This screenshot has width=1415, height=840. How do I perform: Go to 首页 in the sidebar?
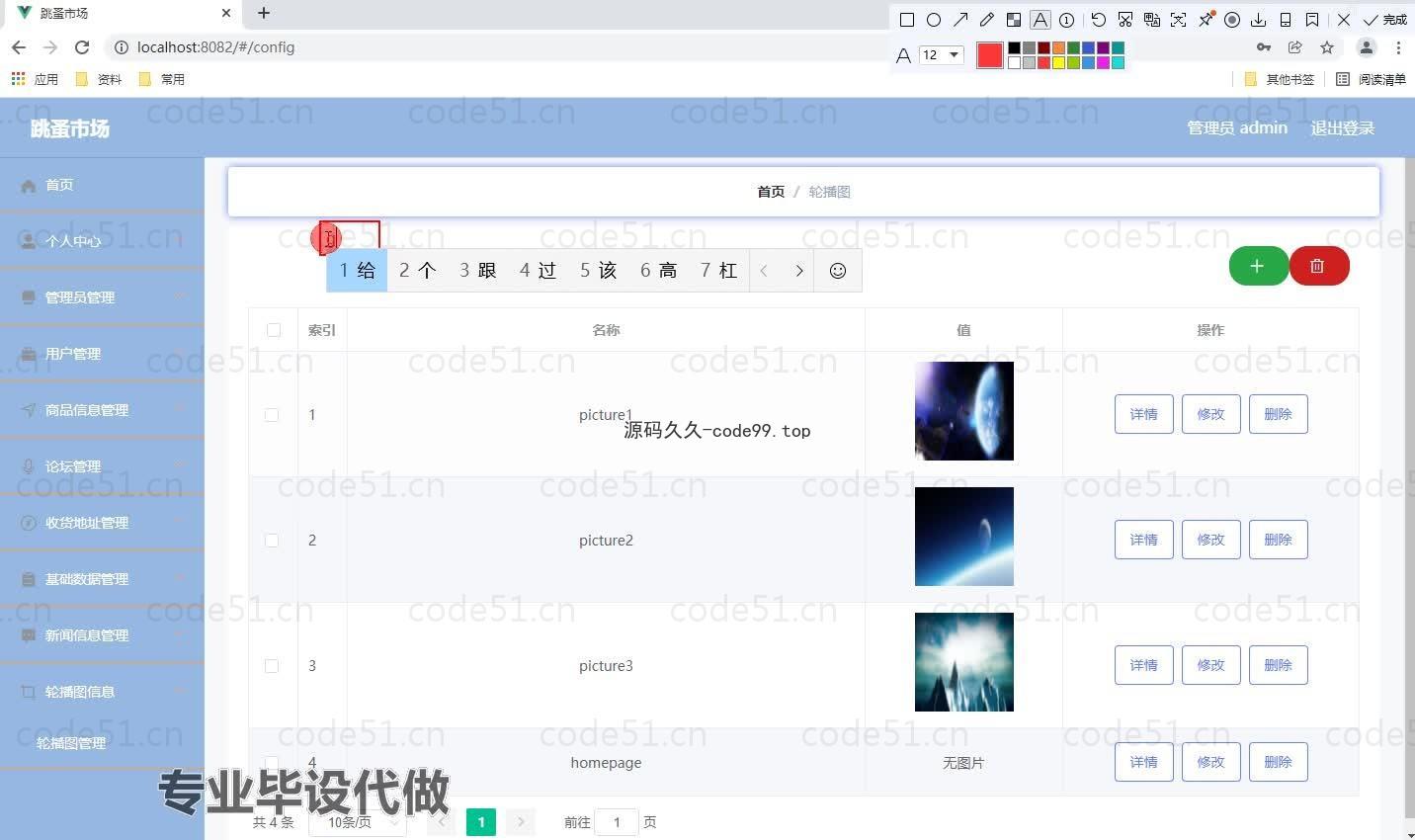point(102,185)
